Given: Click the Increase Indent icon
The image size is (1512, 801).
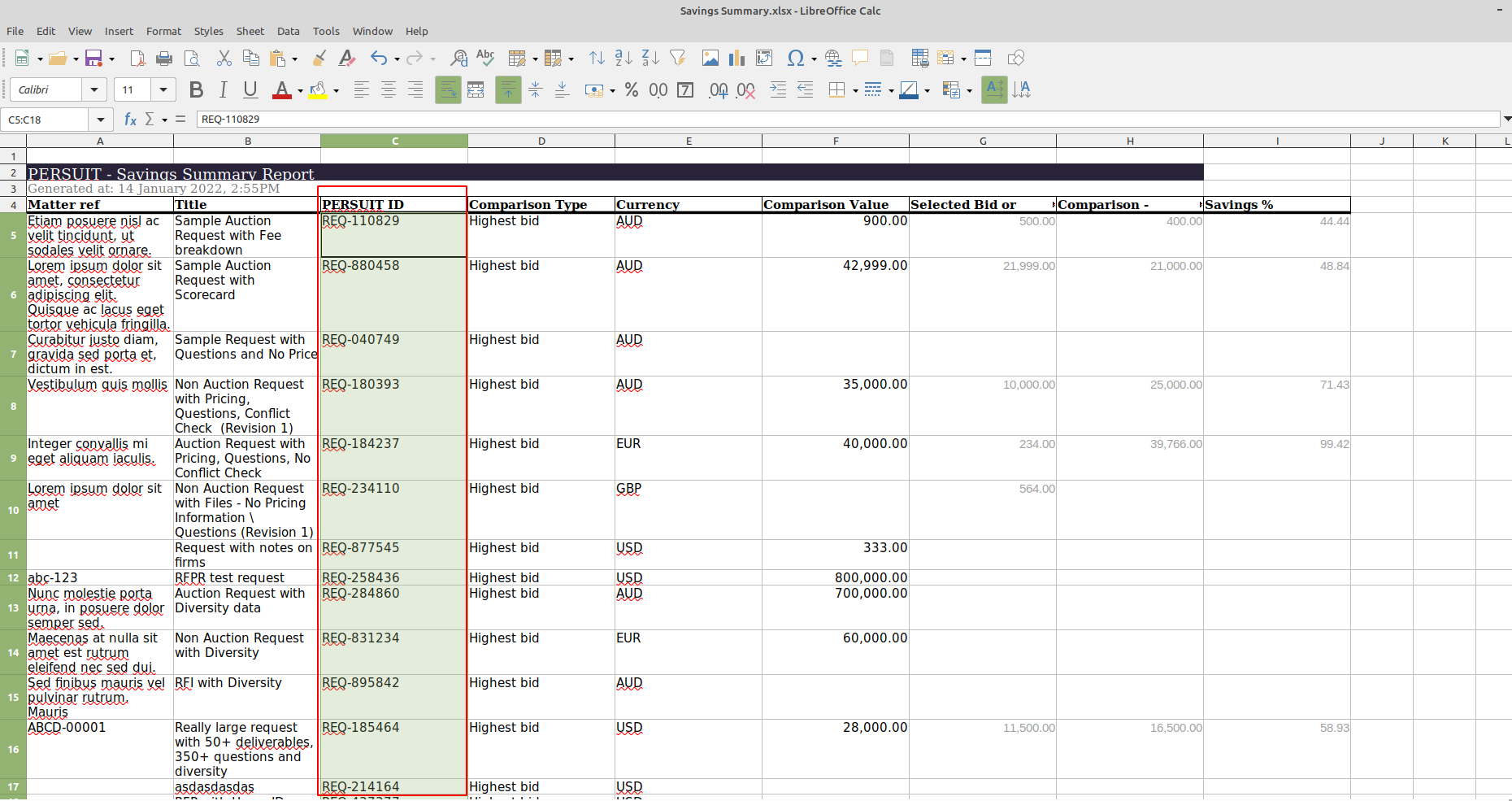Looking at the screenshot, I should click(778, 90).
